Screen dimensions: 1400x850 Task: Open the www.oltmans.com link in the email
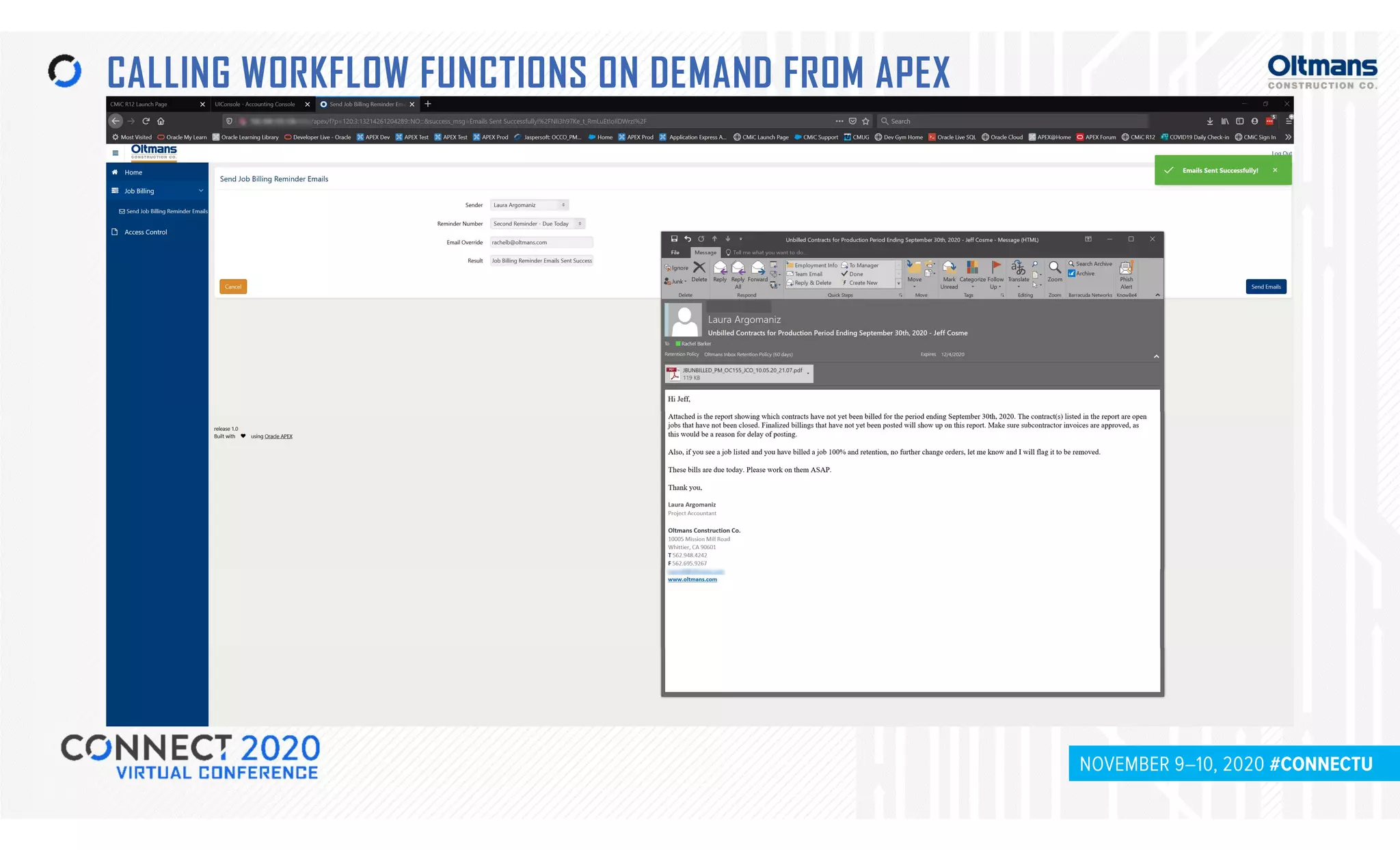tap(692, 579)
